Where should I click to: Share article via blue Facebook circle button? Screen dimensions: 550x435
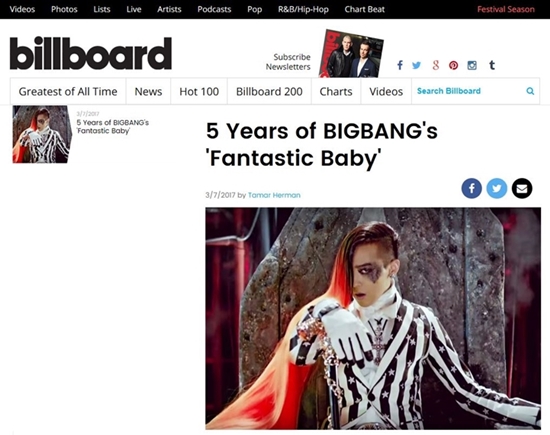point(471,188)
